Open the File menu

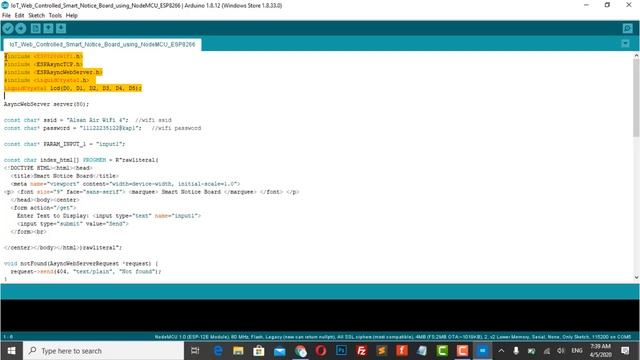pyautogui.click(x=6, y=16)
